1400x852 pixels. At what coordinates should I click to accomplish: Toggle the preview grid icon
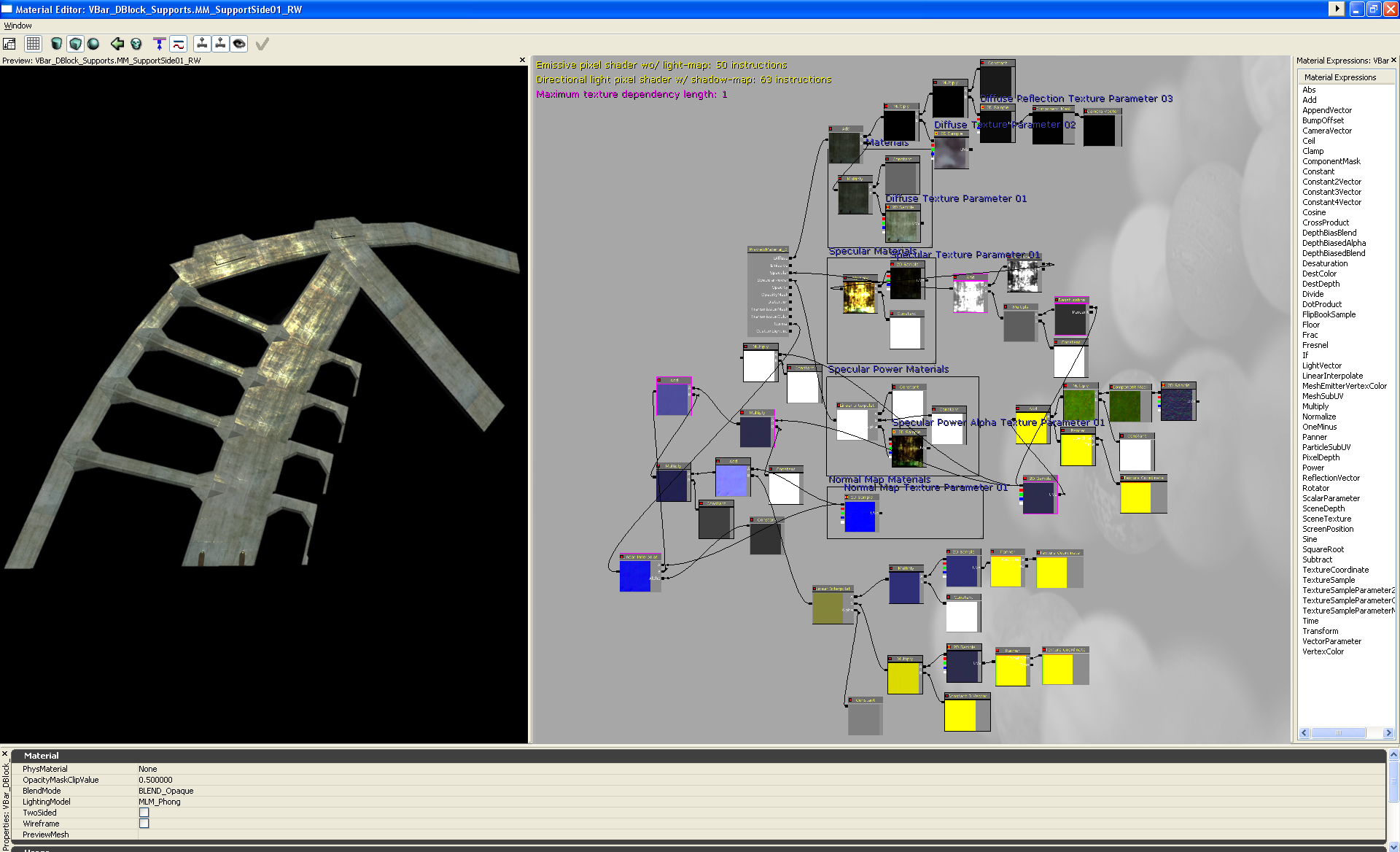[33, 44]
